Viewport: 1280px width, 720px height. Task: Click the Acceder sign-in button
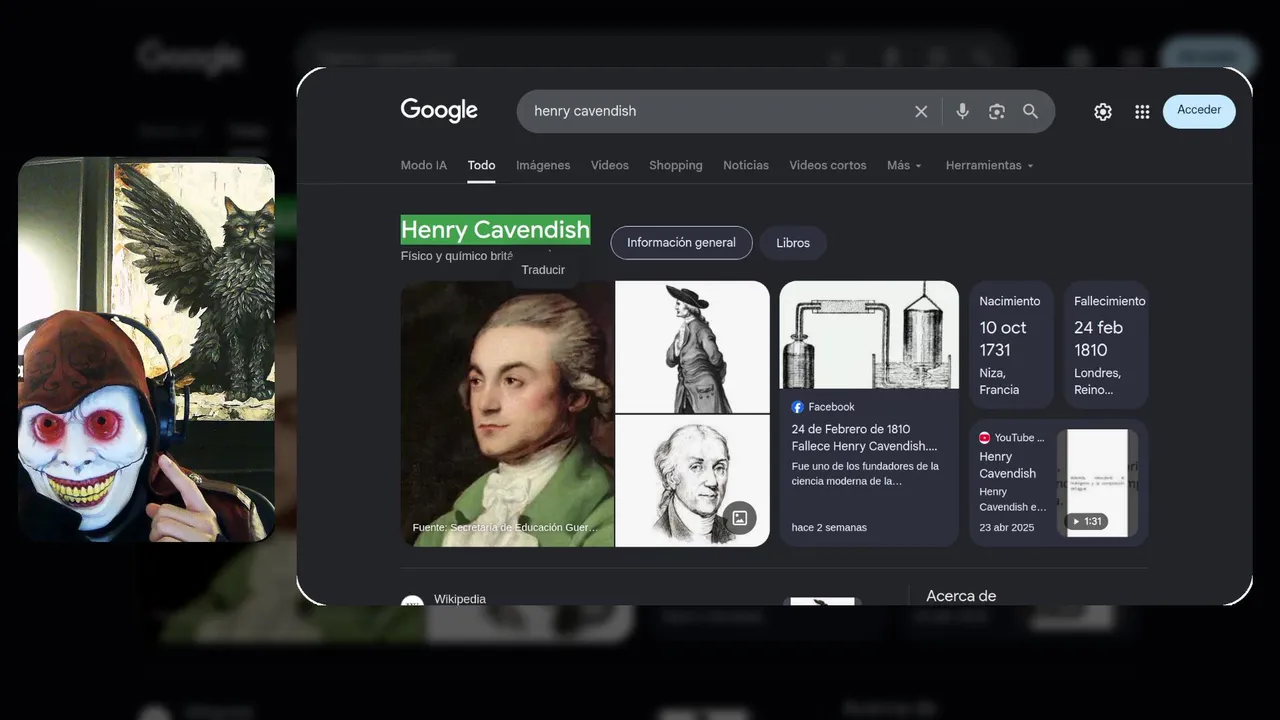point(1199,111)
